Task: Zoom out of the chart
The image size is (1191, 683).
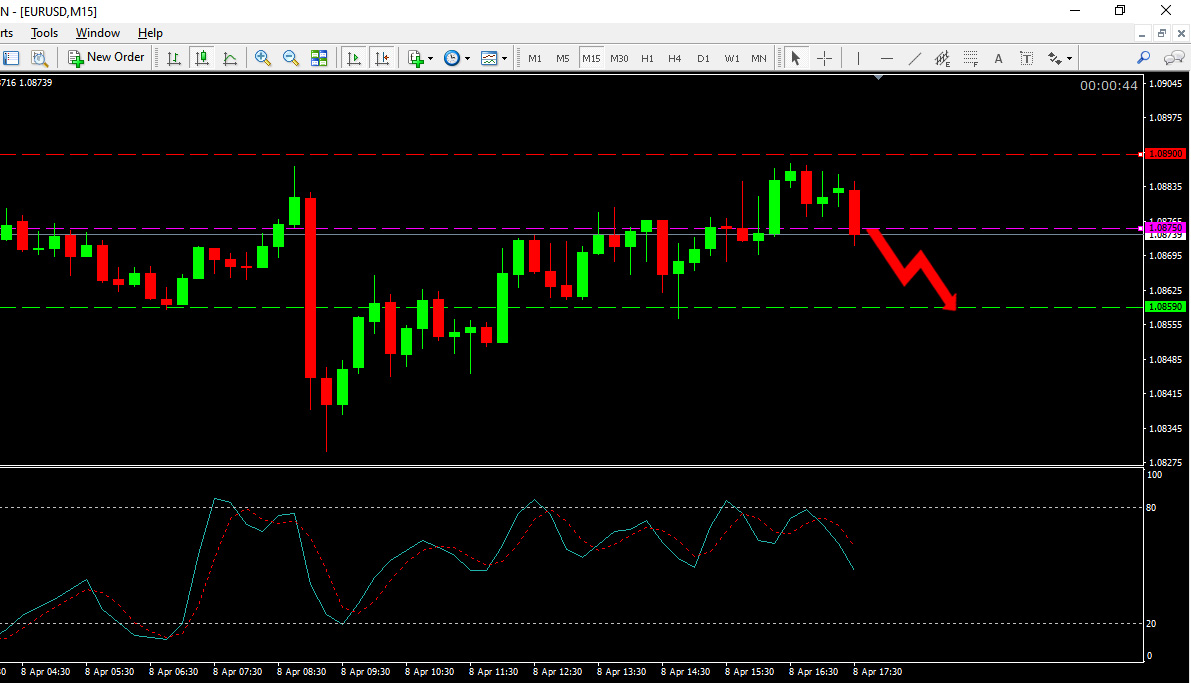Action: [x=291, y=58]
